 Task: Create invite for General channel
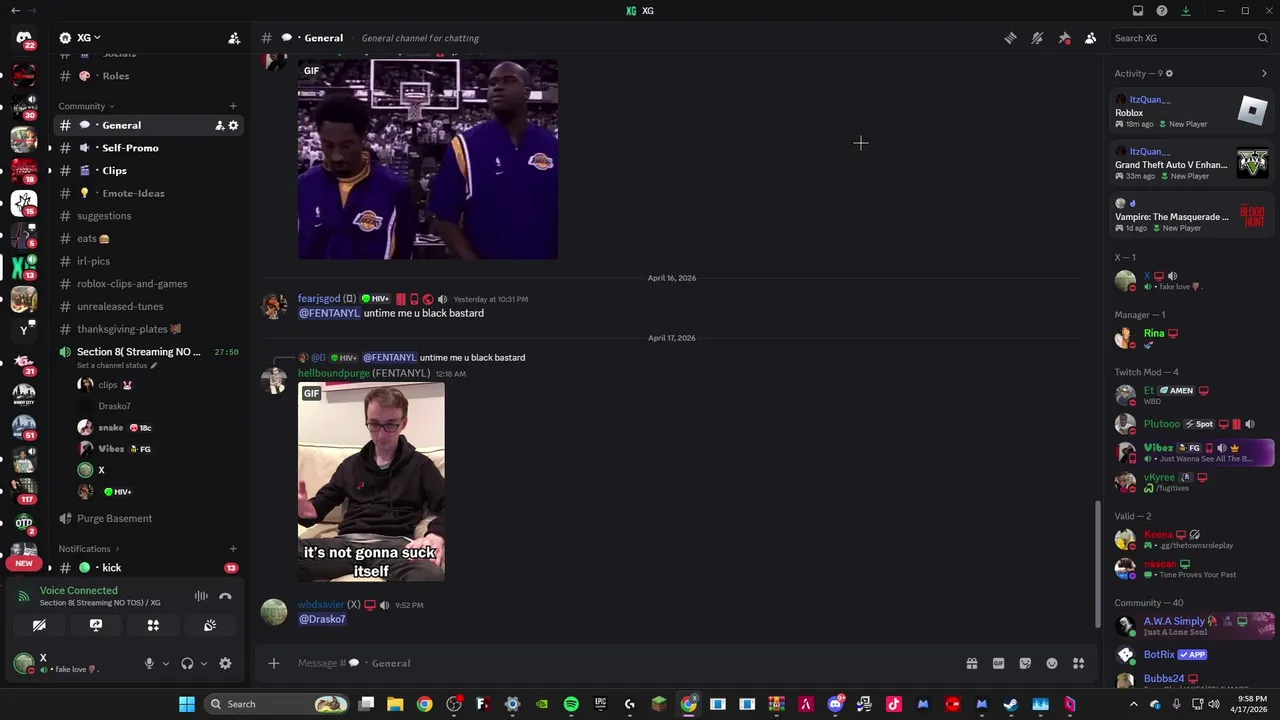(219, 125)
